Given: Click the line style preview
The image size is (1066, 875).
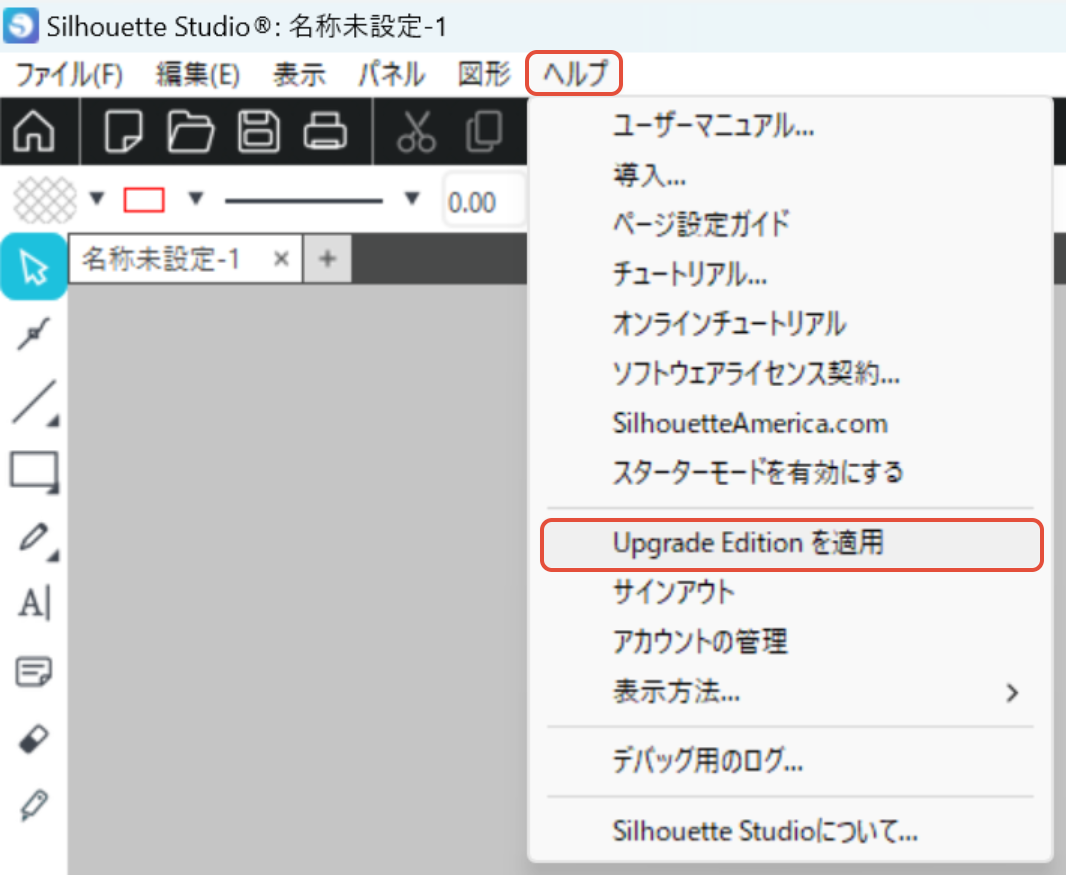Looking at the screenshot, I should click(304, 201).
